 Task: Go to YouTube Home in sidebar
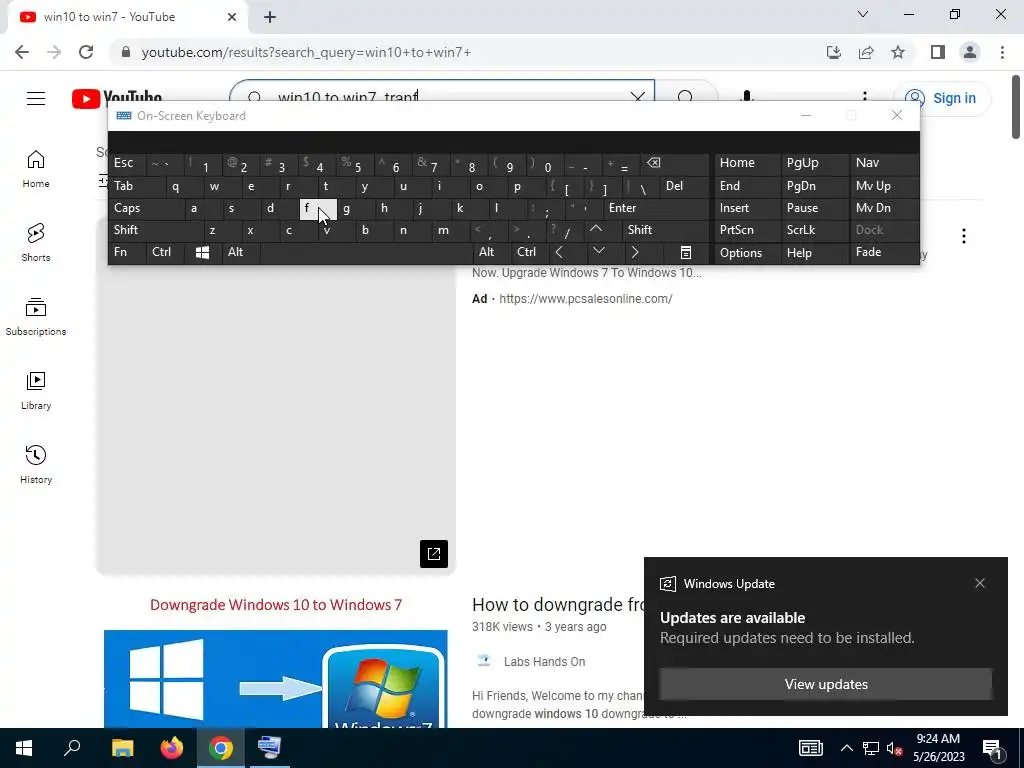[36, 169]
